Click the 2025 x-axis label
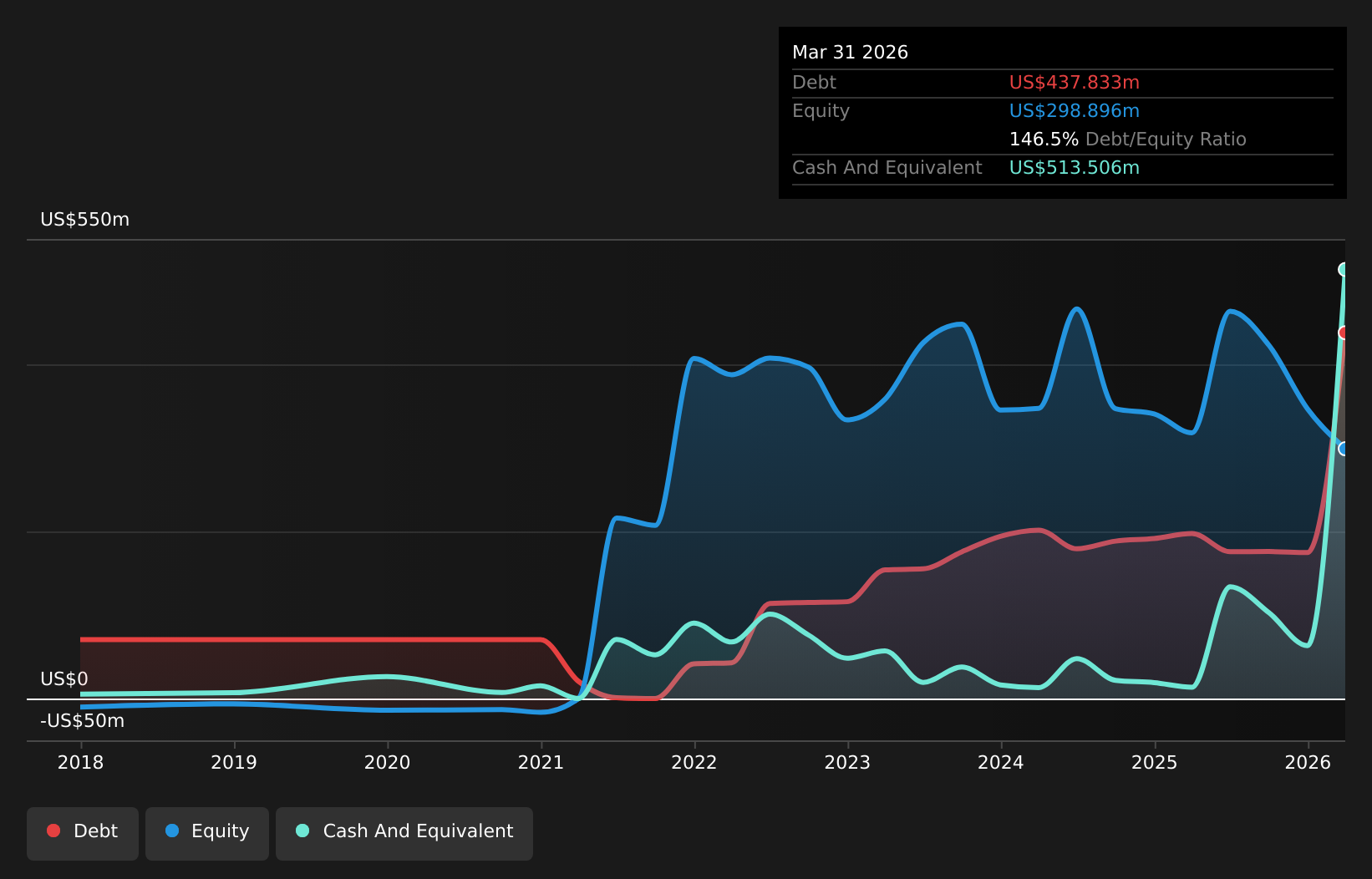1372x879 pixels. [1155, 763]
